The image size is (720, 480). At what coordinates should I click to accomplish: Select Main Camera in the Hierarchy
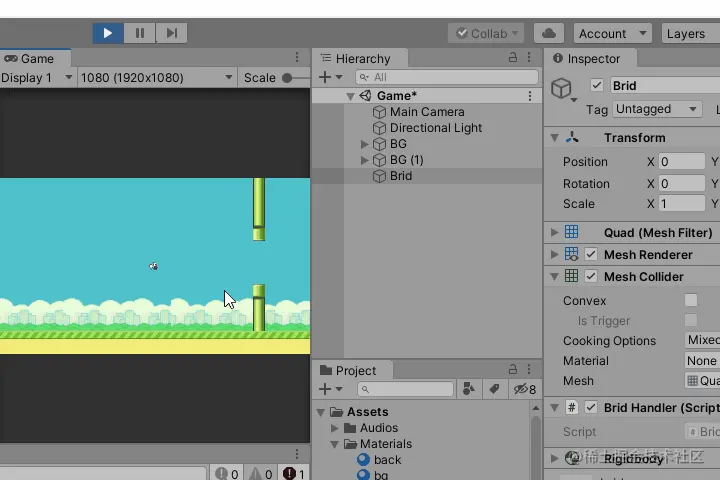[427, 112]
